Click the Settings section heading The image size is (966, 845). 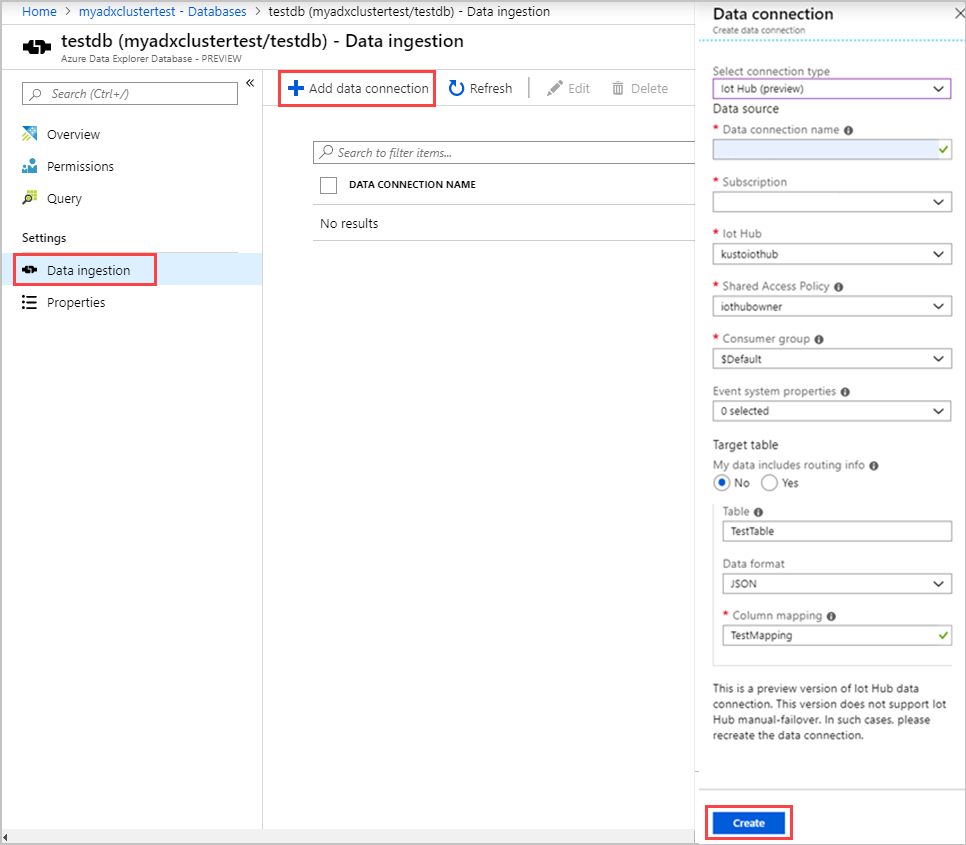[44, 238]
